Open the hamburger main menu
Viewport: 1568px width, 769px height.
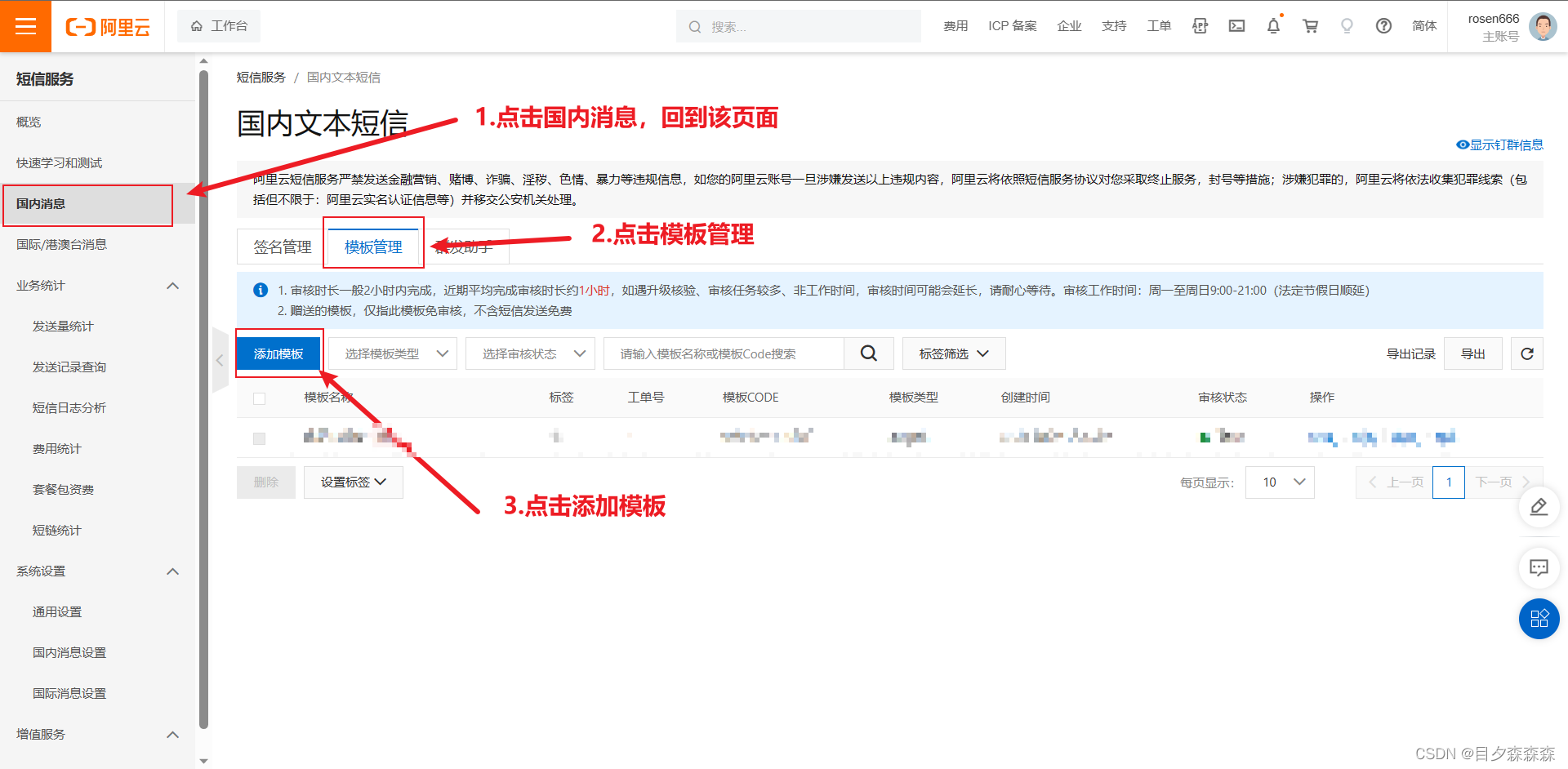tap(25, 26)
